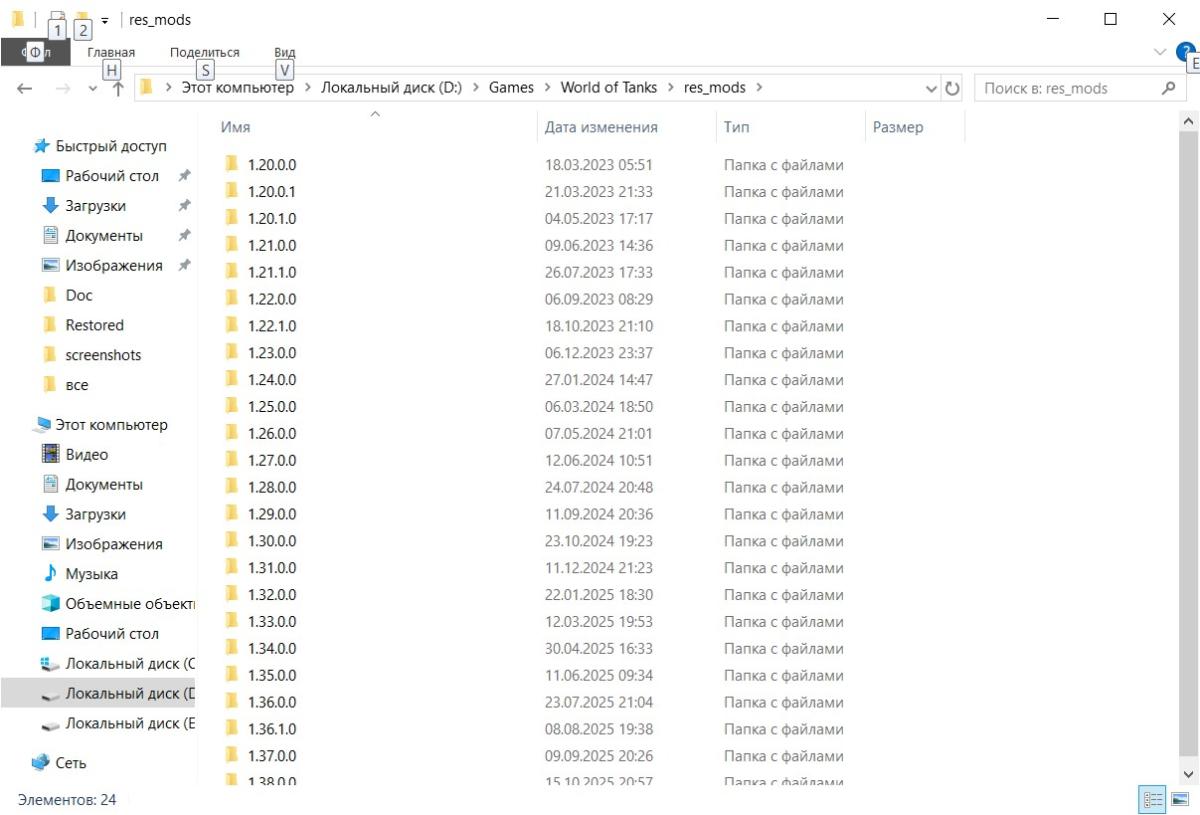Select the 1.37.0.0 folder
The image size is (1200, 815).
(271, 756)
